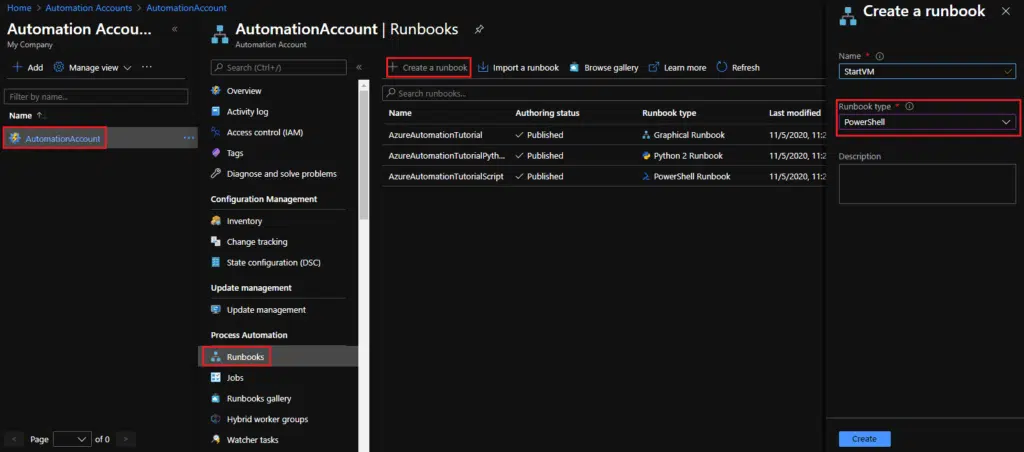
Task: Open State configuration (DSC)
Action: click(273, 263)
